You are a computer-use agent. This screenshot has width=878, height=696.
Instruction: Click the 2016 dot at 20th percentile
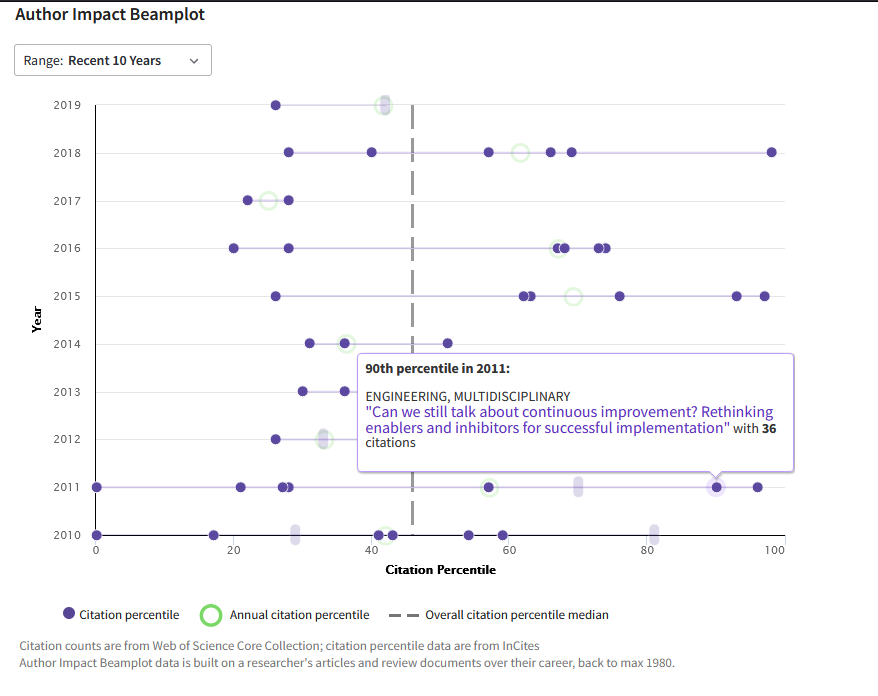click(x=233, y=248)
